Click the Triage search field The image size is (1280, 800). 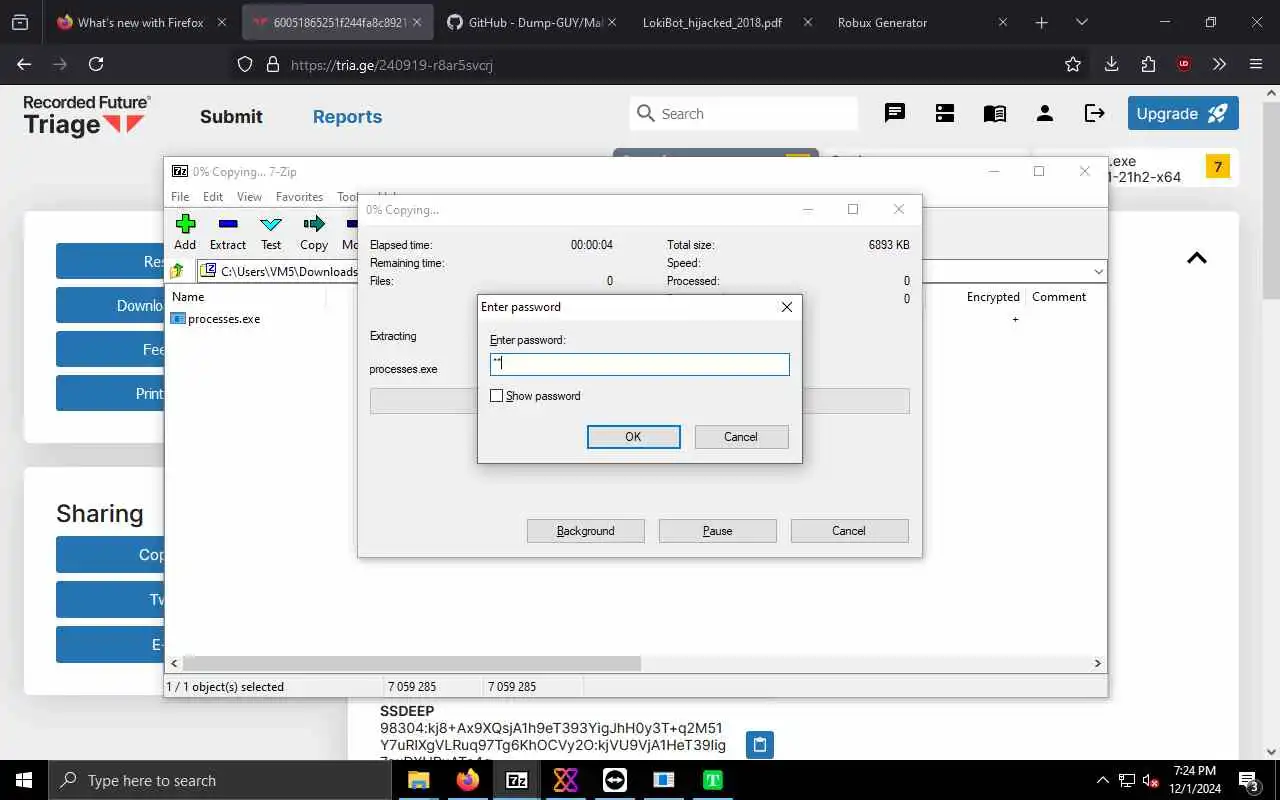click(x=743, y=114)
